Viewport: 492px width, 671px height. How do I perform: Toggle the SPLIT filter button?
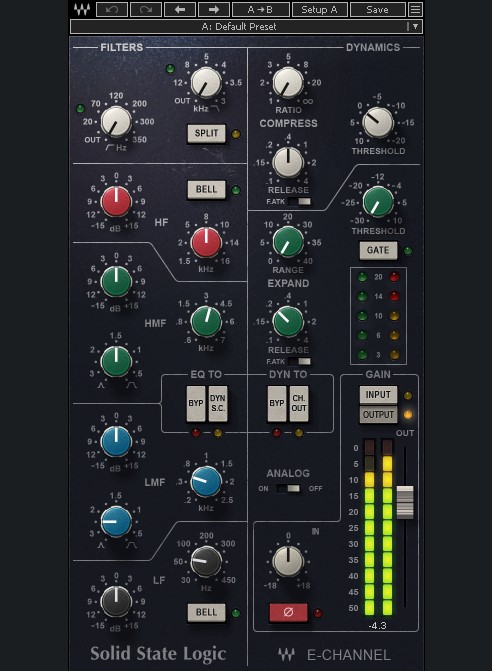[207, 134]
